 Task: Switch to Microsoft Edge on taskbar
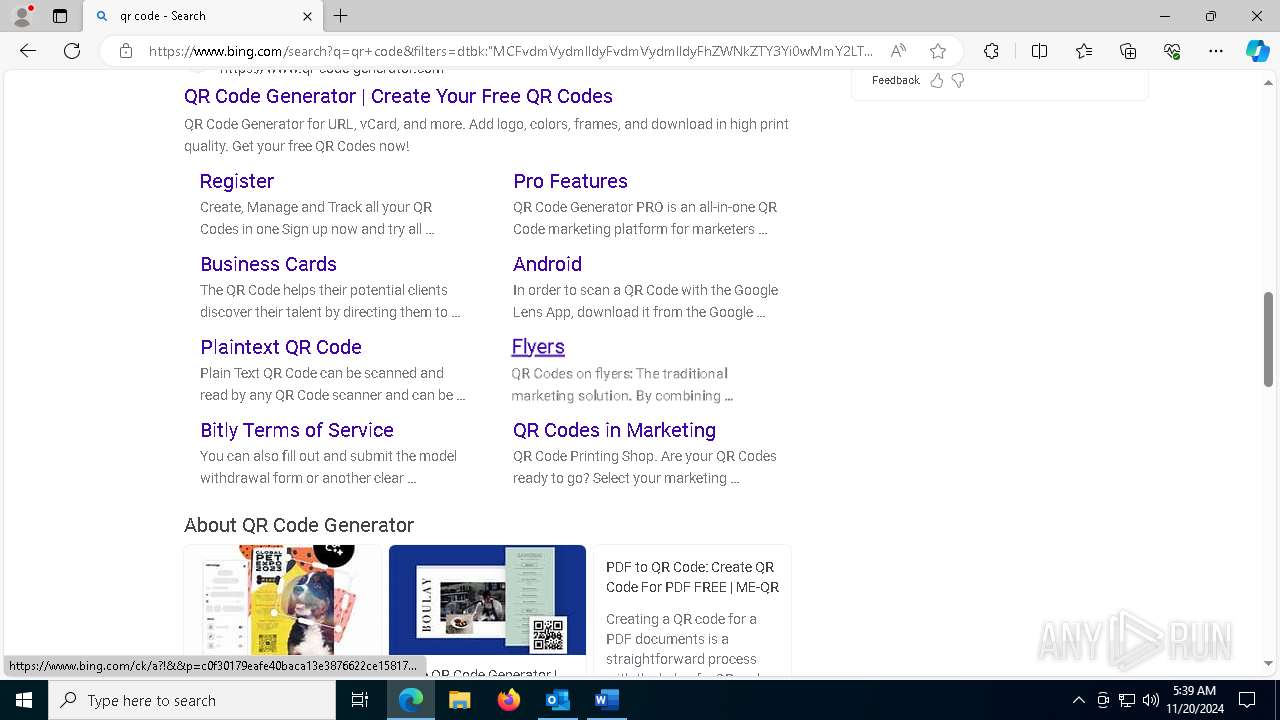click(411, 700)
